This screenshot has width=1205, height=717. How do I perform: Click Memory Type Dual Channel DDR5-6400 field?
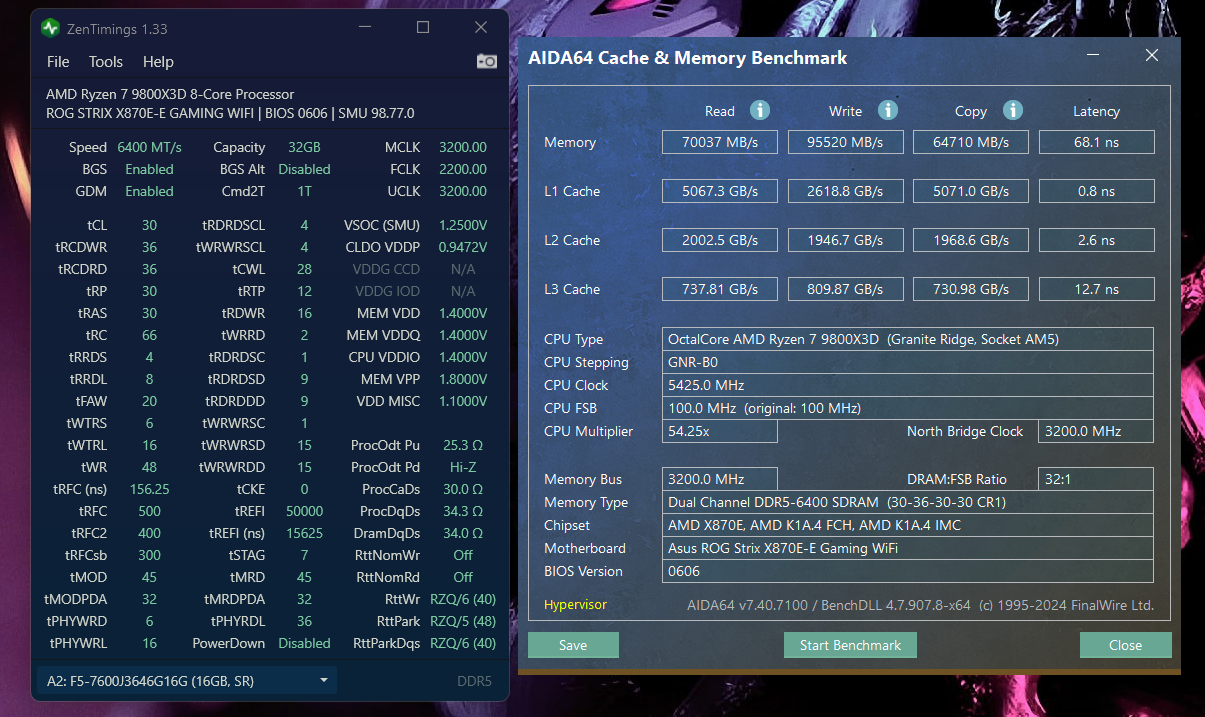908,502
